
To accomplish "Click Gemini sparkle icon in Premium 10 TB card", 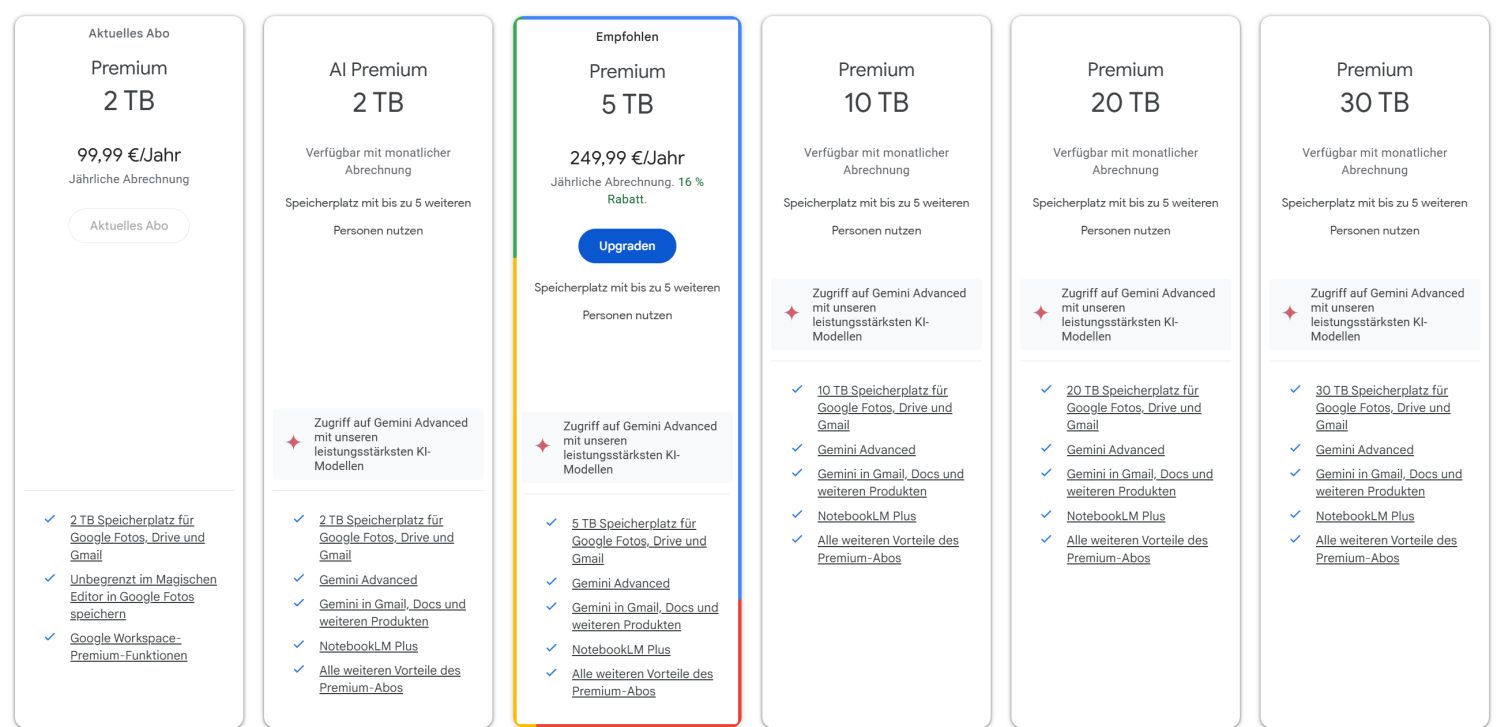I will click(791, 313).
